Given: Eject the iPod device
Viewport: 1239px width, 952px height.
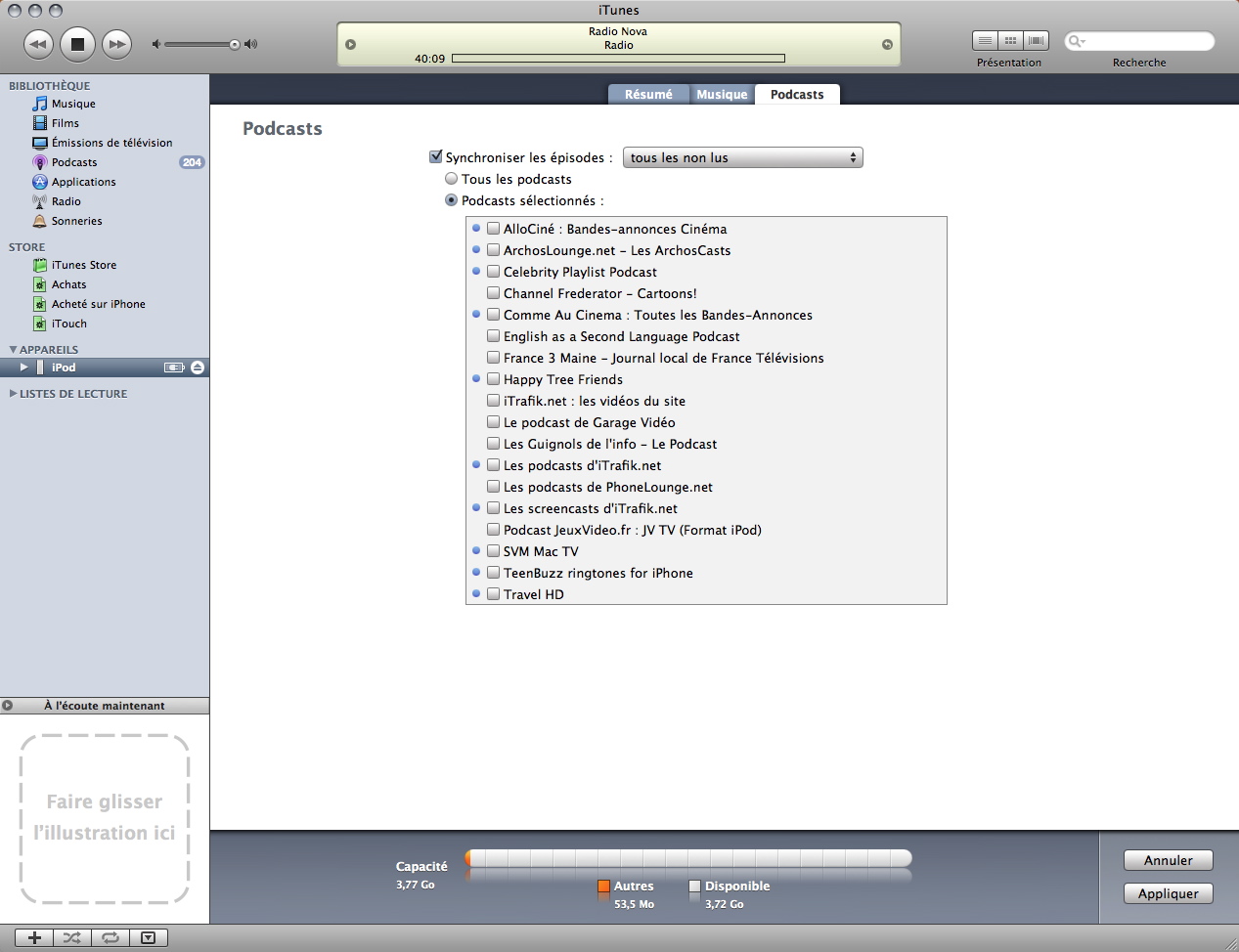Looking at the screenshot, I should (198, 368).
